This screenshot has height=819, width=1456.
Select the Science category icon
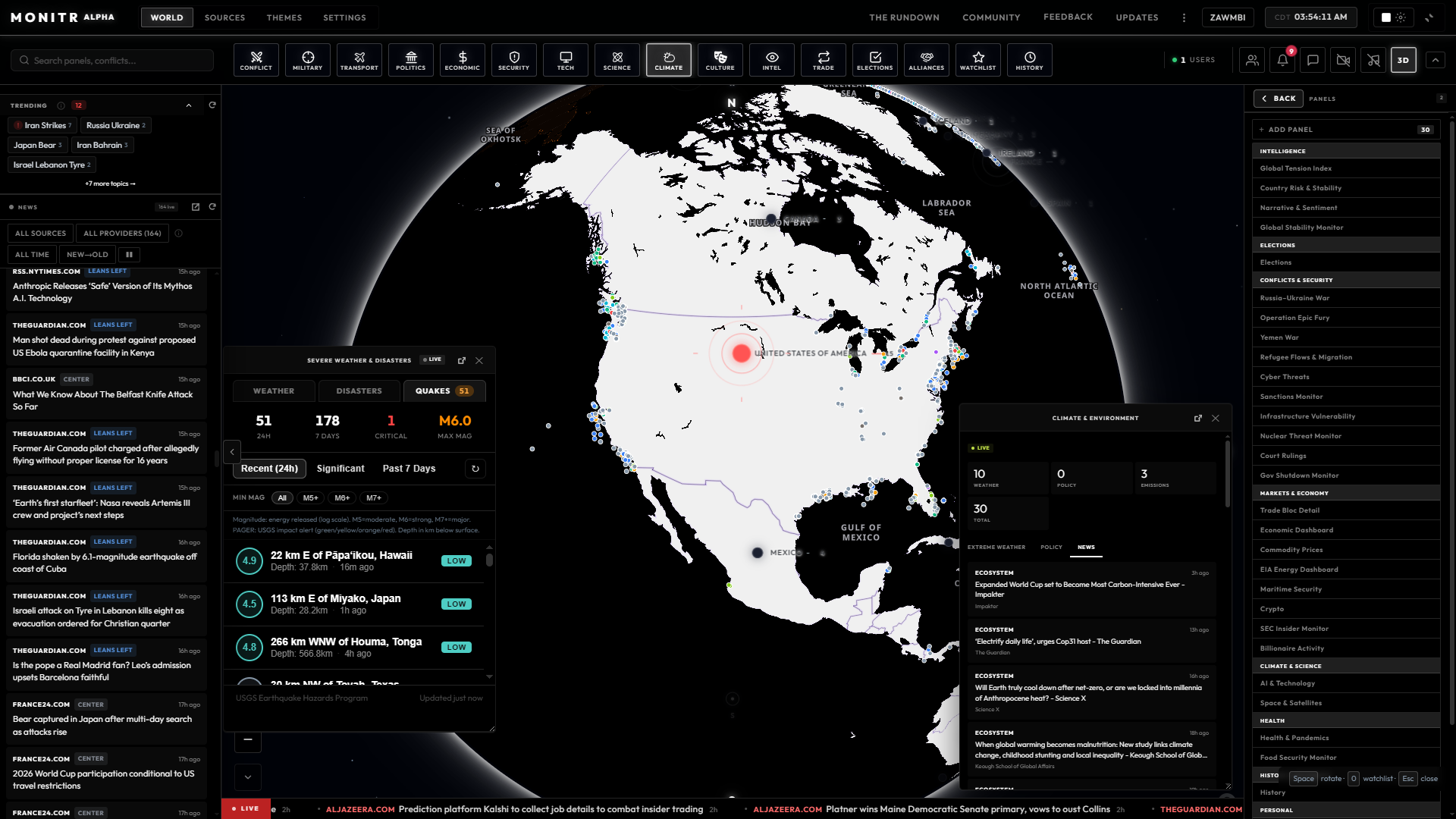tap(617, 60)
